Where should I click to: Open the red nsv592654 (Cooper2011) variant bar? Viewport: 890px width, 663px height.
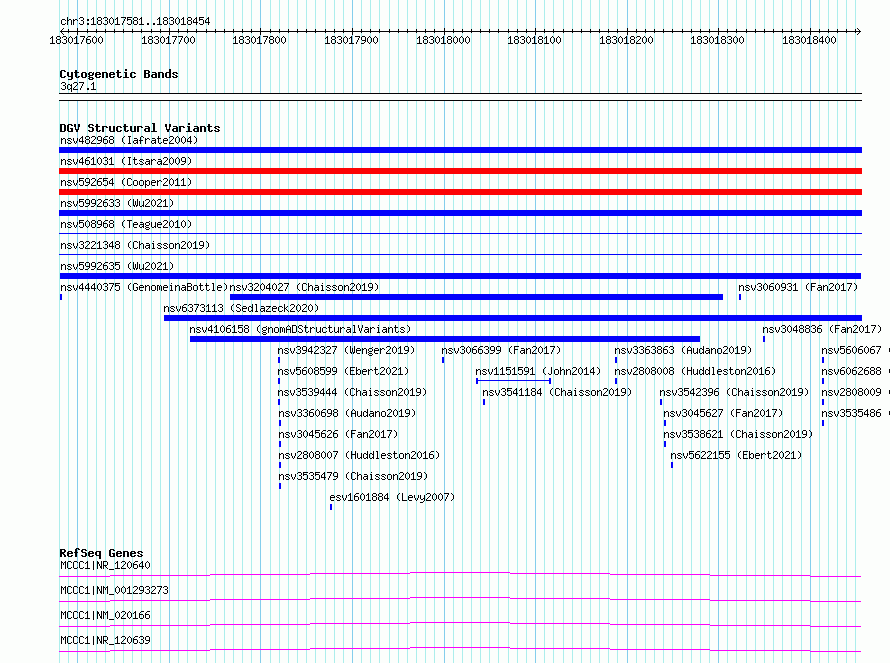pos(460,192)
